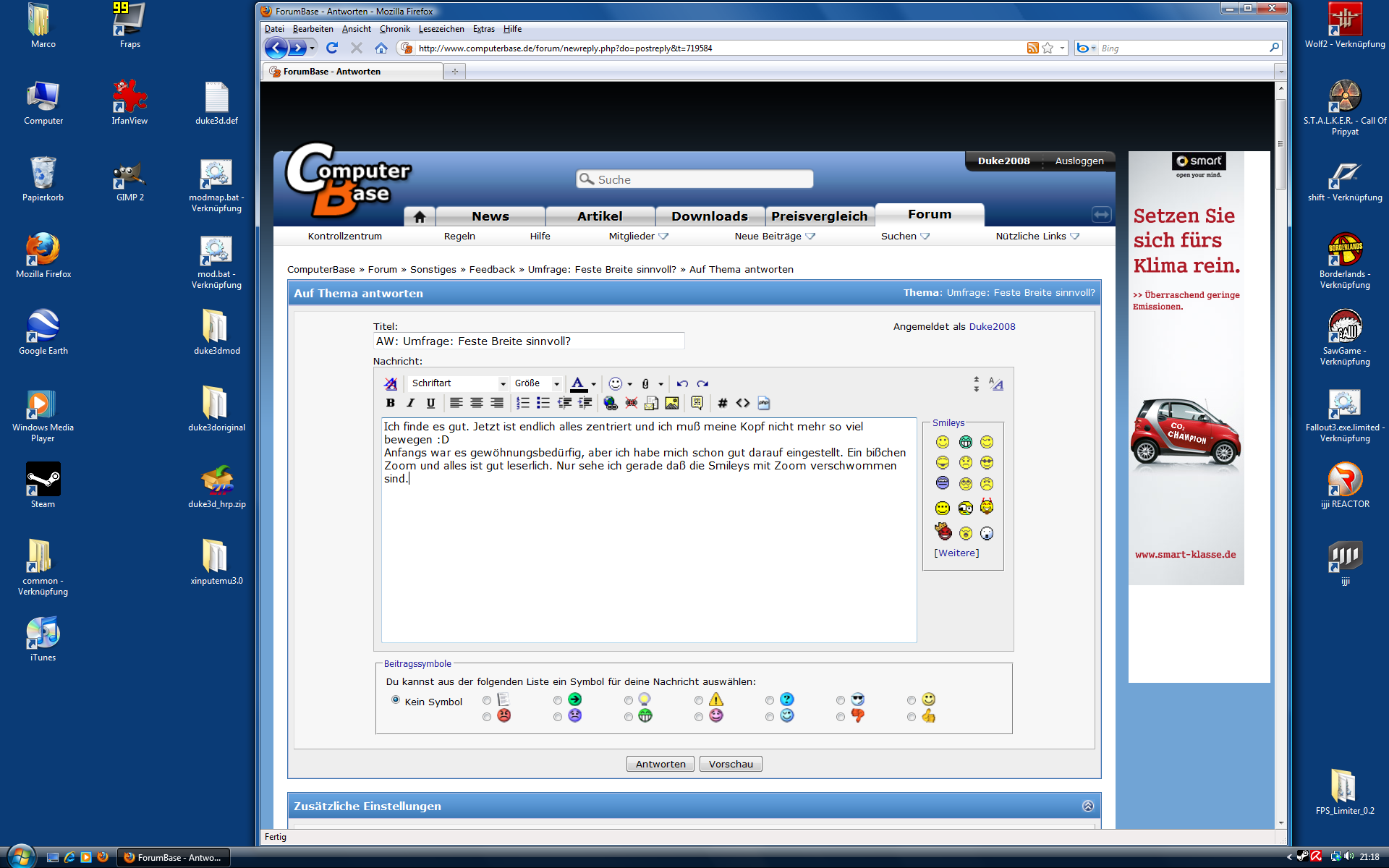Viewport: 1389px width, 868px height.
Task: Undo last edit in message editor
Action: pos(682,383)
